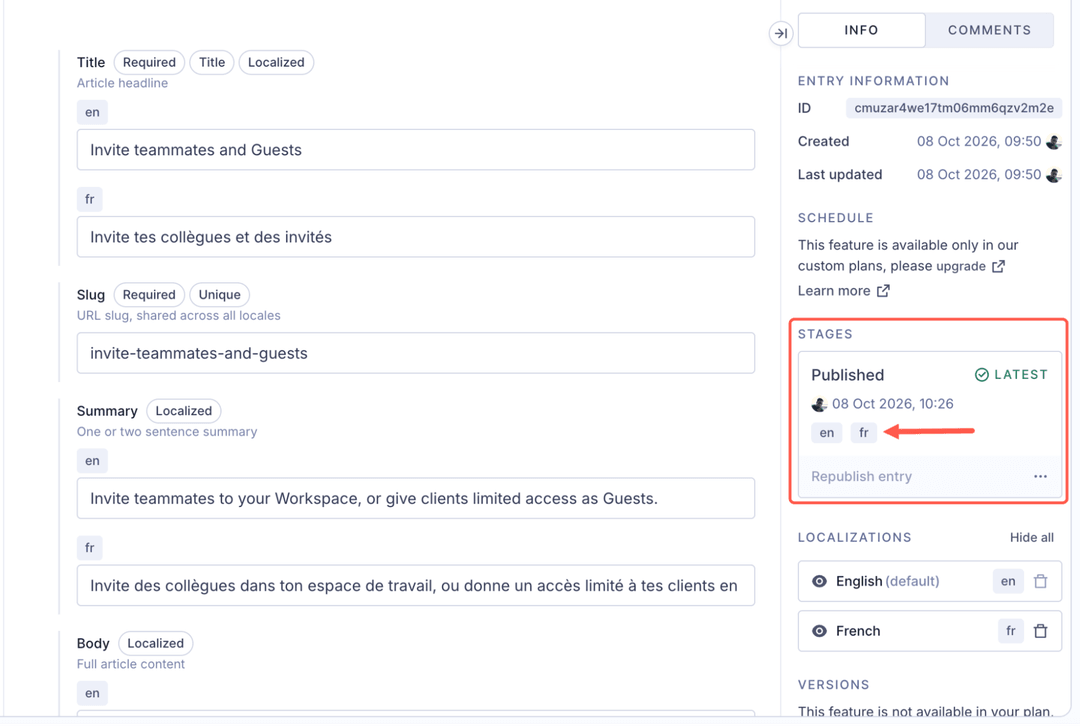Viewport: 1080px width, 726px height.
Task: Click the en label under Summary
Action: (92, 461)
